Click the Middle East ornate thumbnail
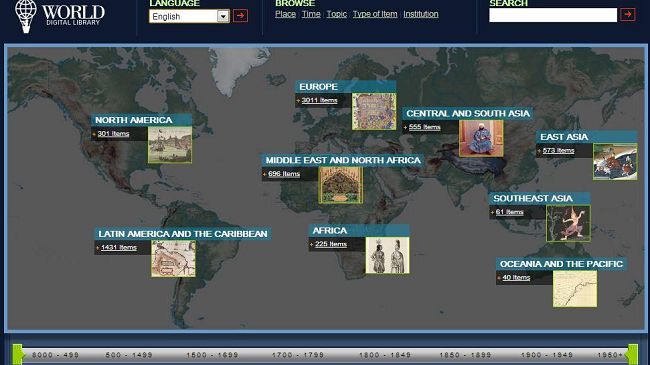This screenshot has width=650, height=365. pos(341,185)
